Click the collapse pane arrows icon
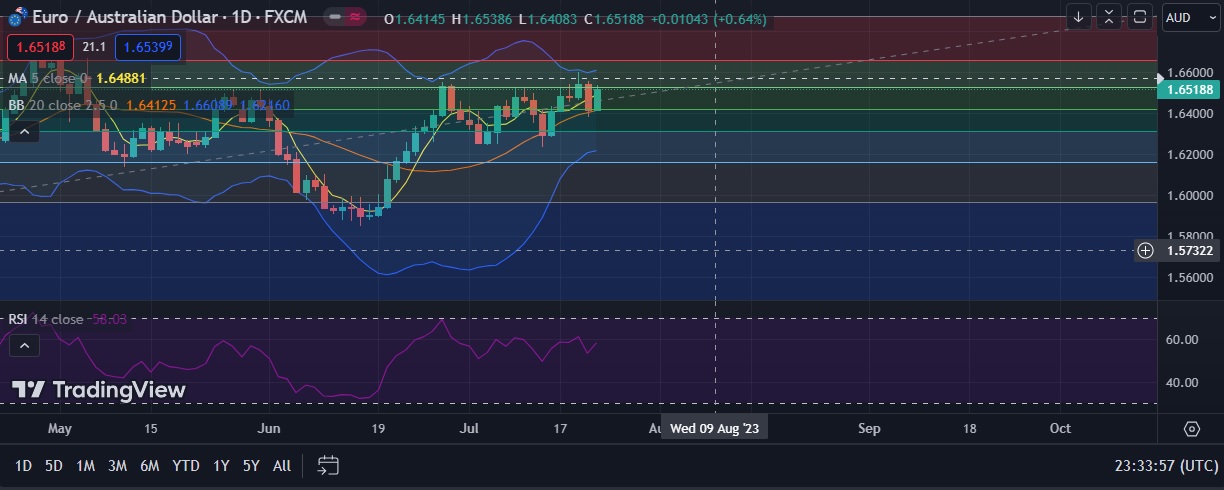This screenshot has height=490, width=1224. pos(1109,17)
